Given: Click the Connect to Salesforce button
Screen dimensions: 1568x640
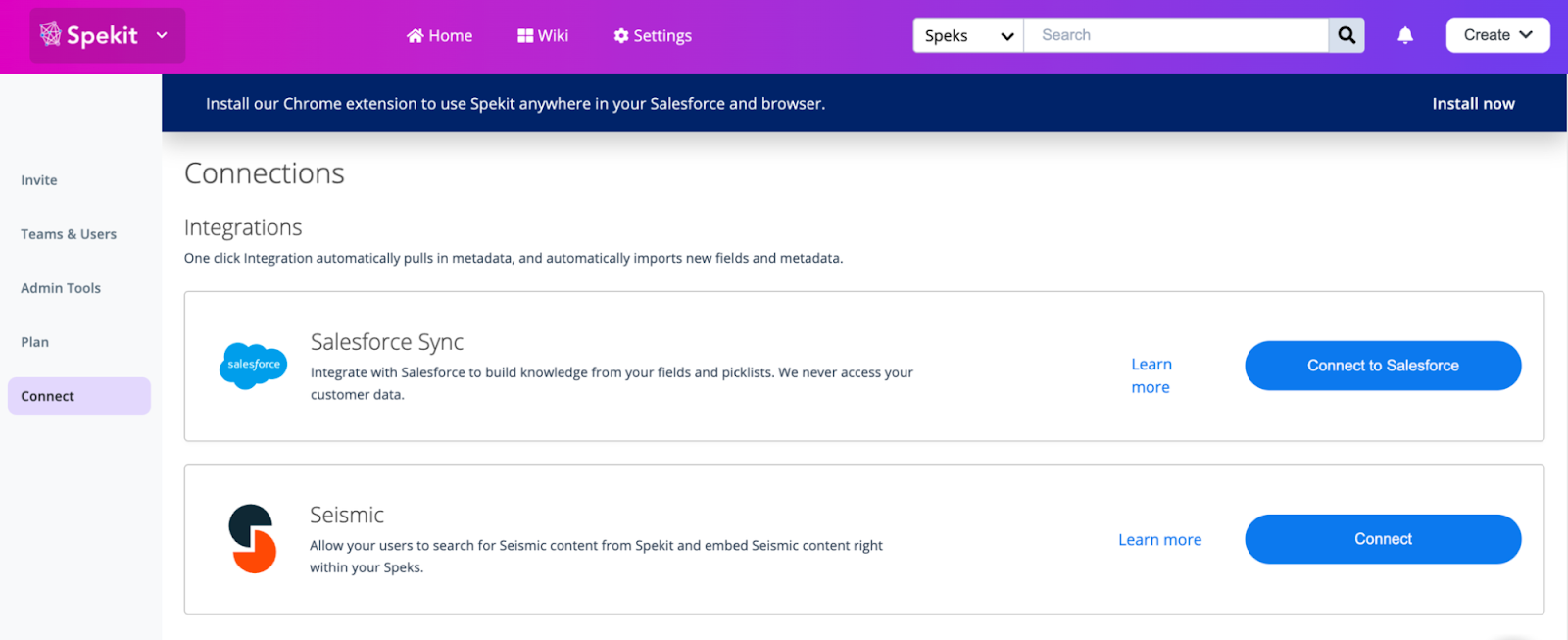Looking at the screenshot, I should coord(1383,366).
